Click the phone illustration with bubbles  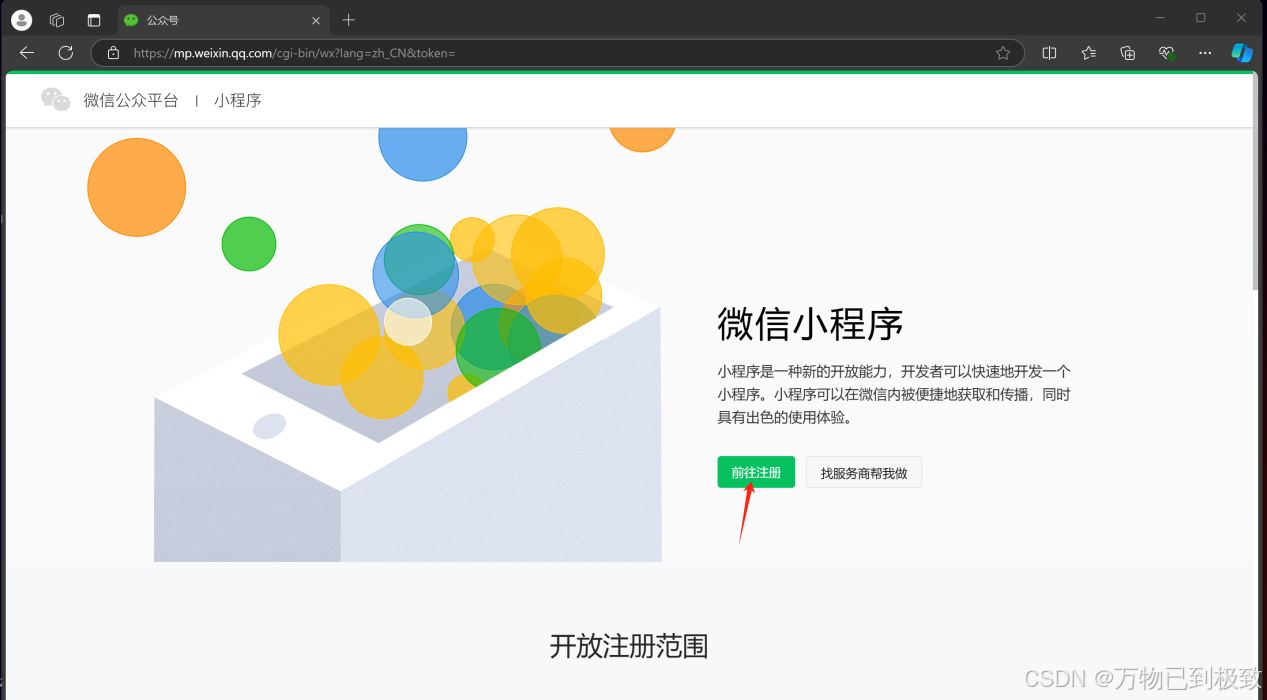coord(408,385)
